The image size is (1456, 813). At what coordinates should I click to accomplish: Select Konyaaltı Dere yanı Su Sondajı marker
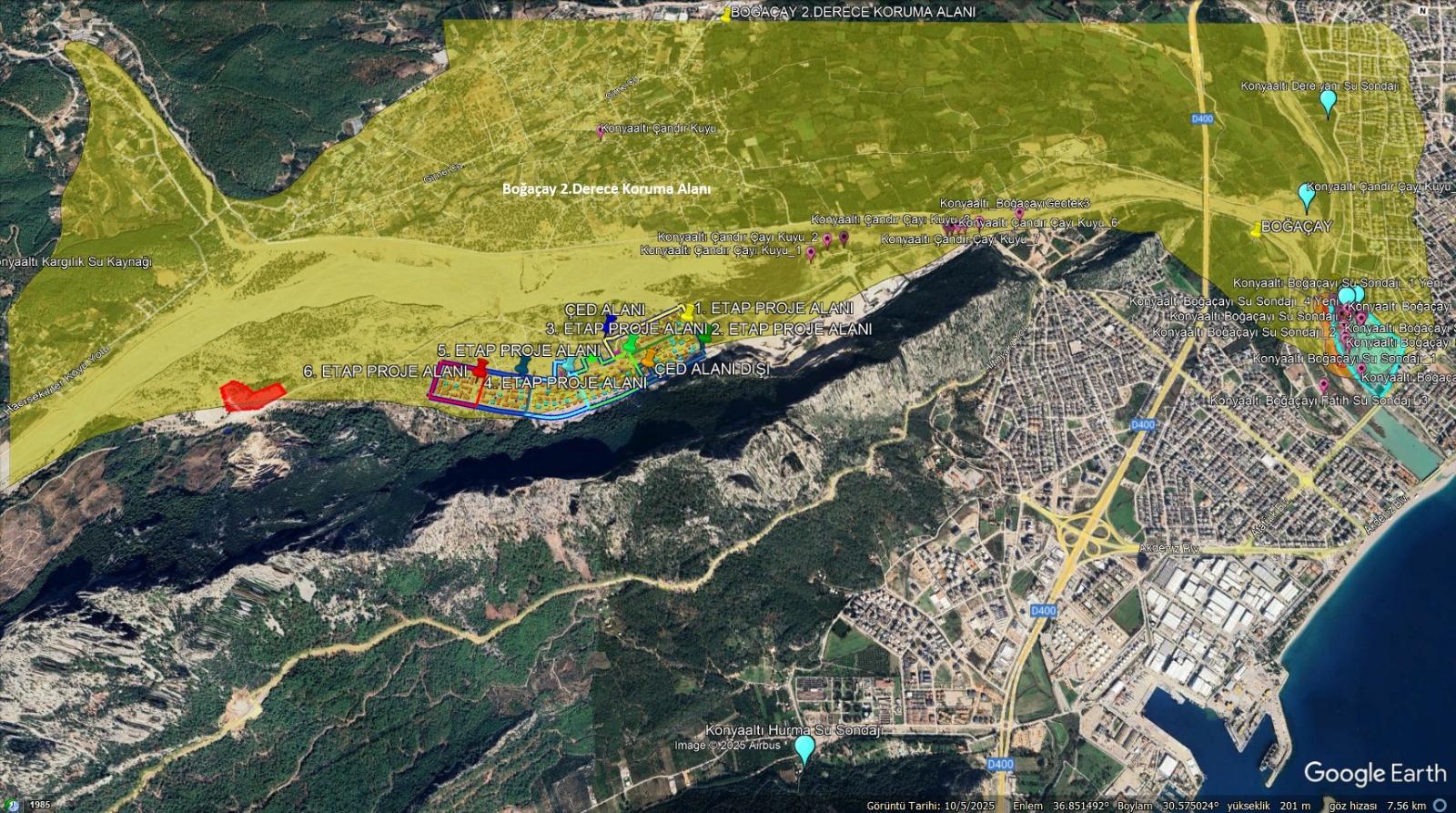[1328, 102]
